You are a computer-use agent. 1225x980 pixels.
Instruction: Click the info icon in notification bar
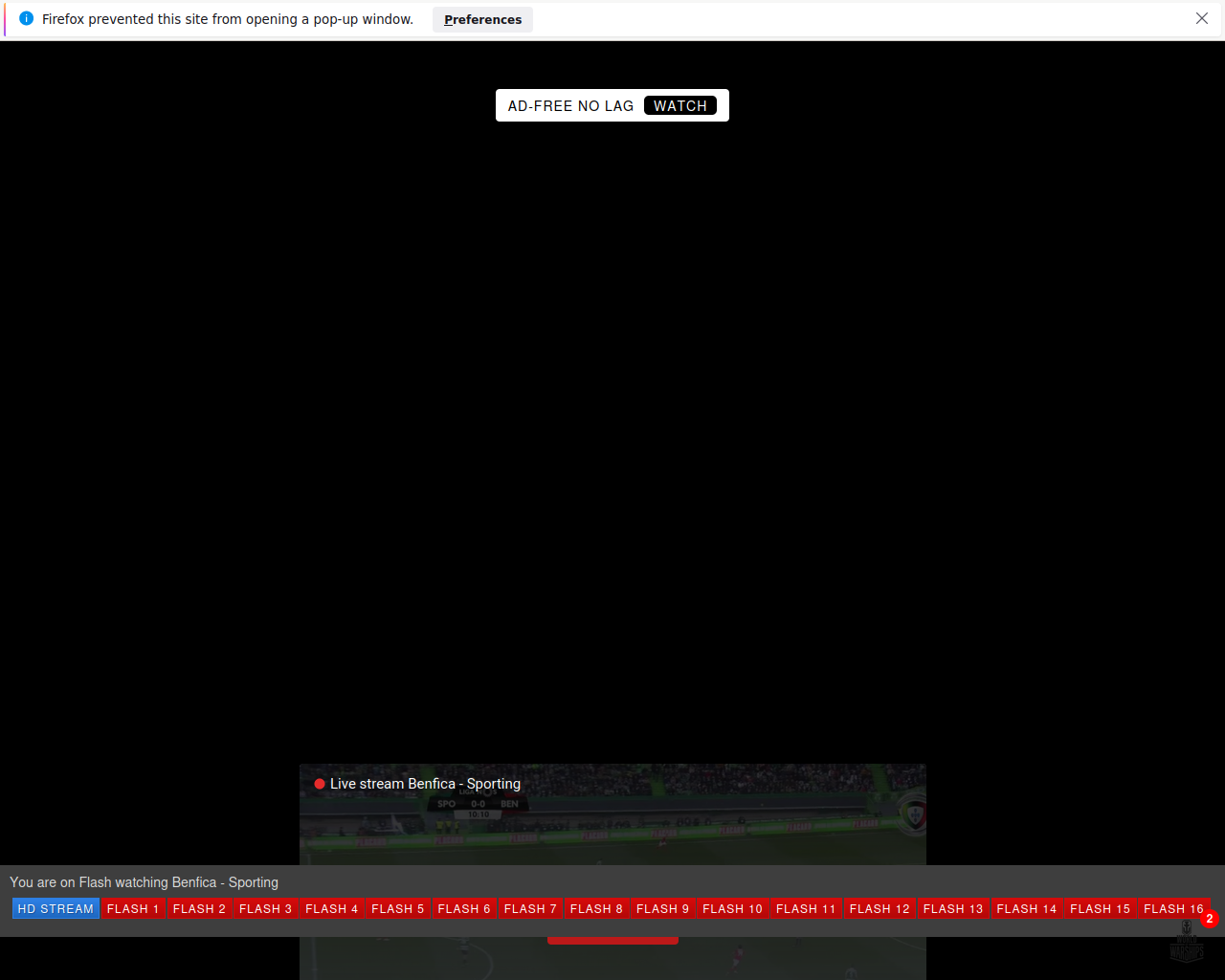[x=26, y=18]
